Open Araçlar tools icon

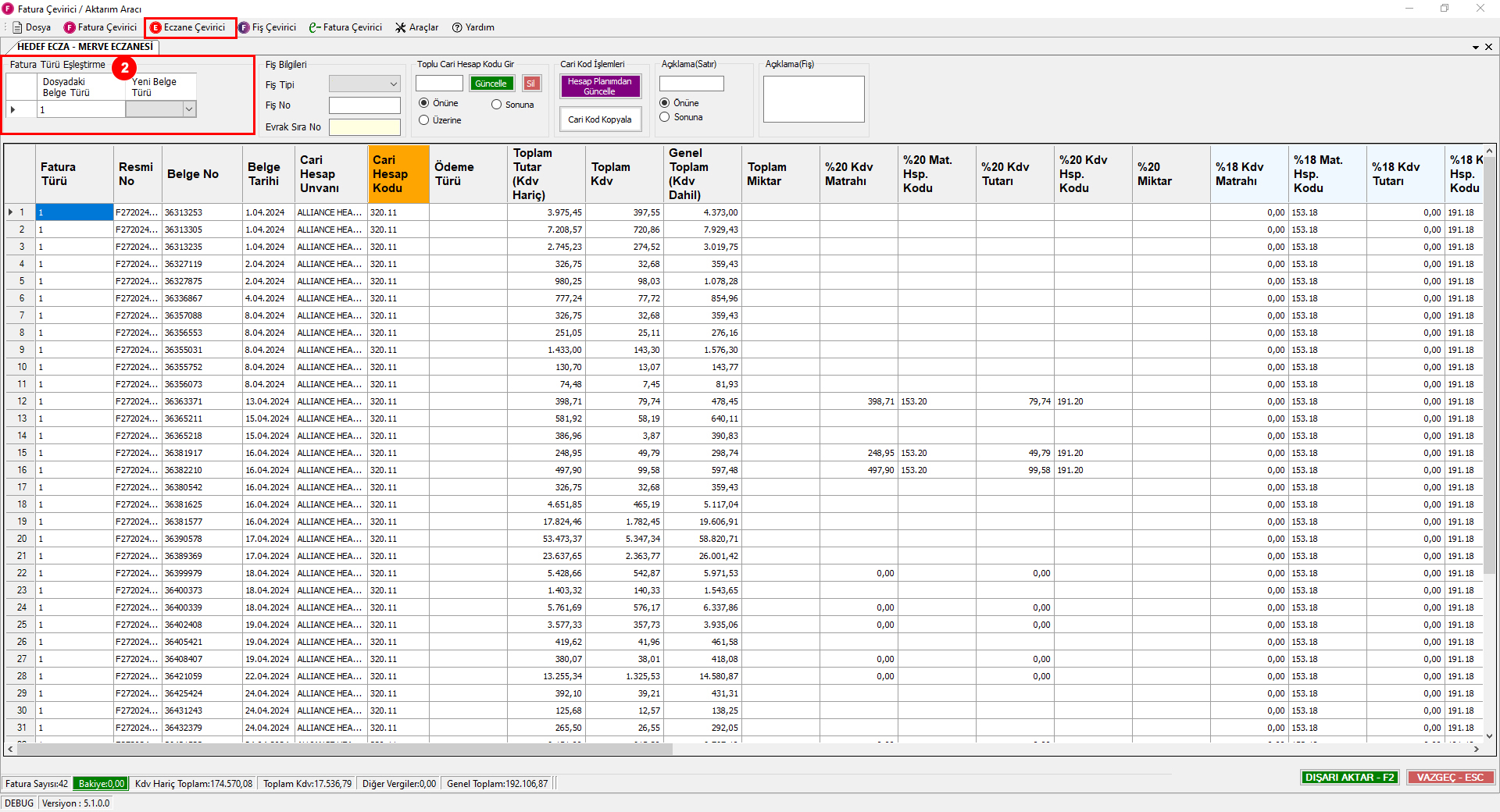[x=401, y=27]
